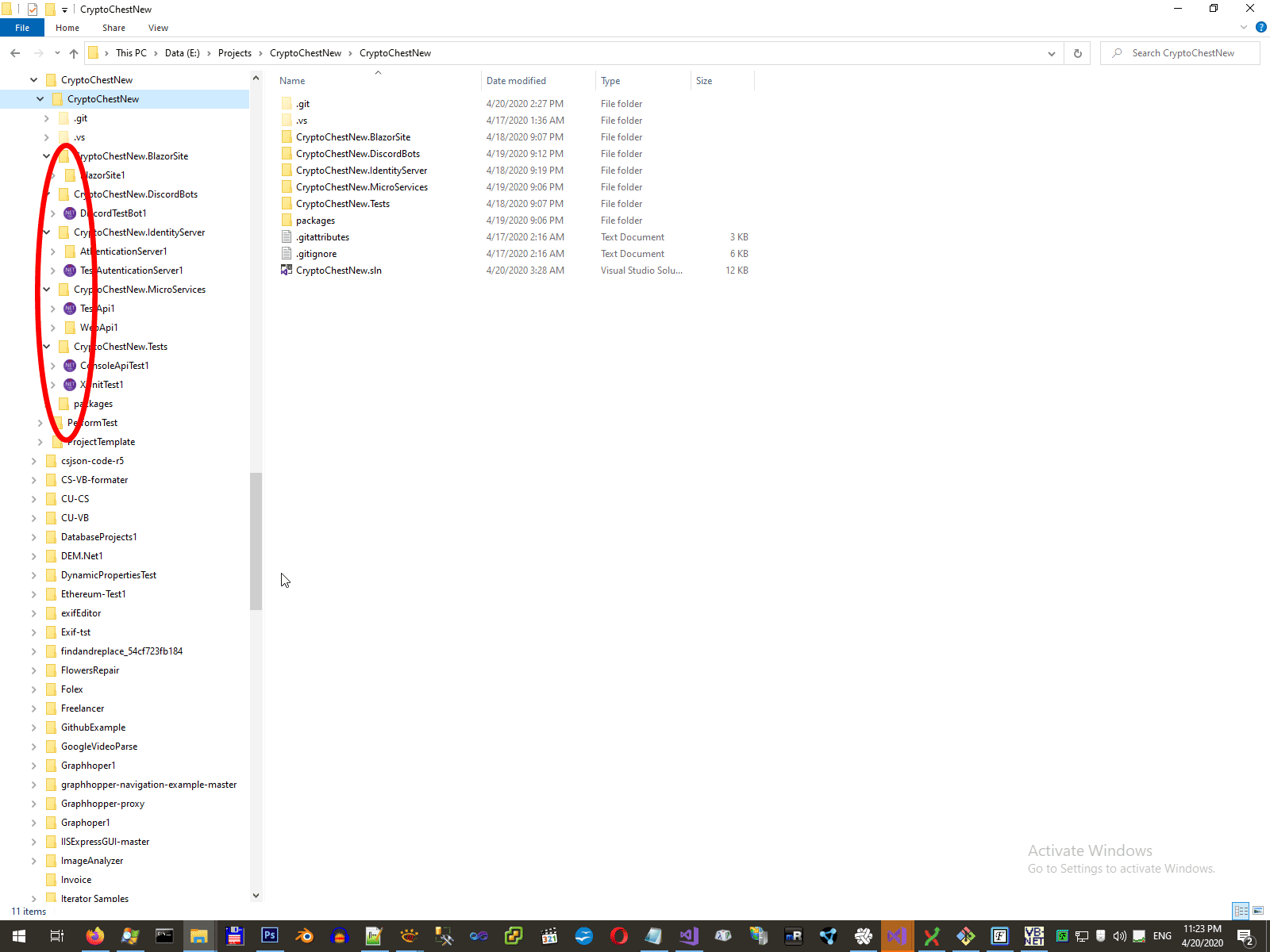1270x952 pixels.
Task: Go back using the Back arrow
Action: tap(15, 53)
